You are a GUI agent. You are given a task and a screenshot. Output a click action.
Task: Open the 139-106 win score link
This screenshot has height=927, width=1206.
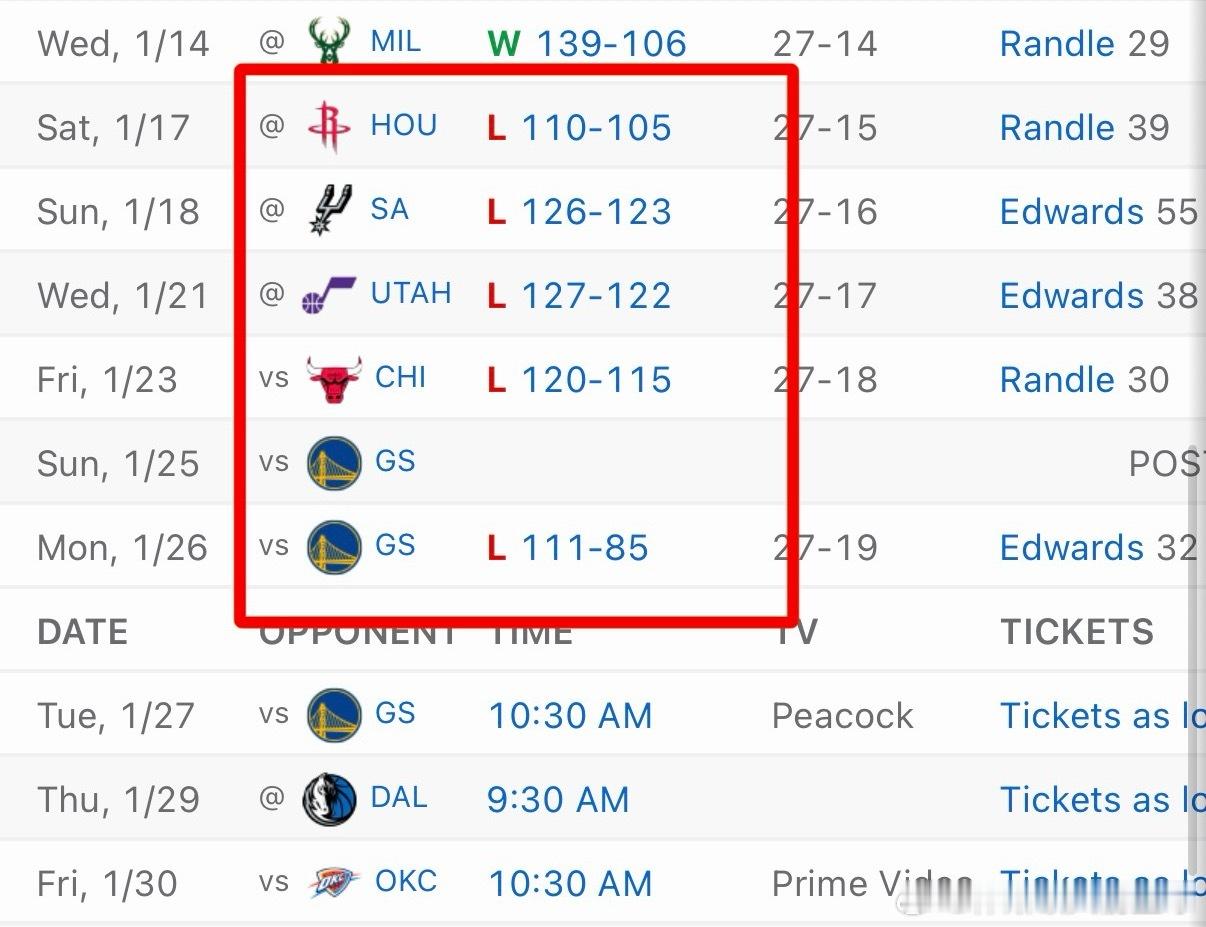(x=611, y=44)
